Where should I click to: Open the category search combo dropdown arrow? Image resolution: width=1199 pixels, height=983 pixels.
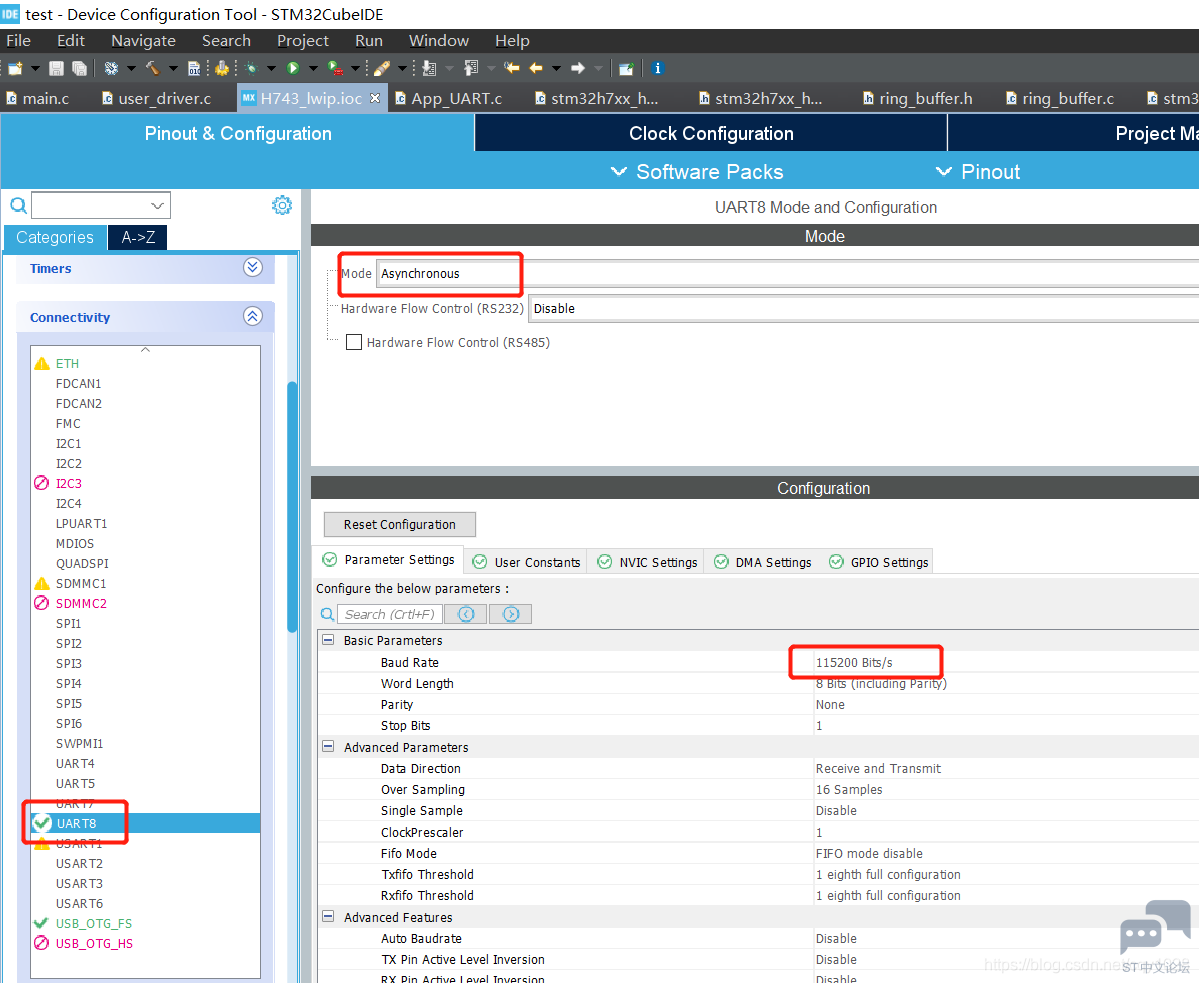(157, 205)
